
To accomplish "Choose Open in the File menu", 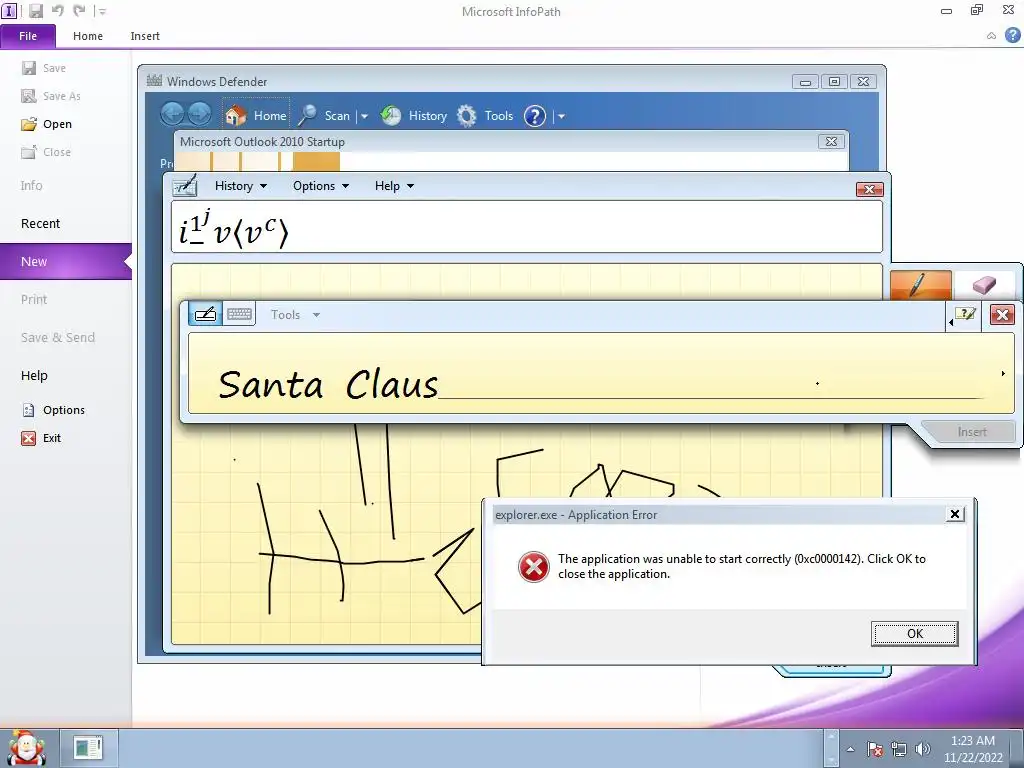I will (46, 124).
